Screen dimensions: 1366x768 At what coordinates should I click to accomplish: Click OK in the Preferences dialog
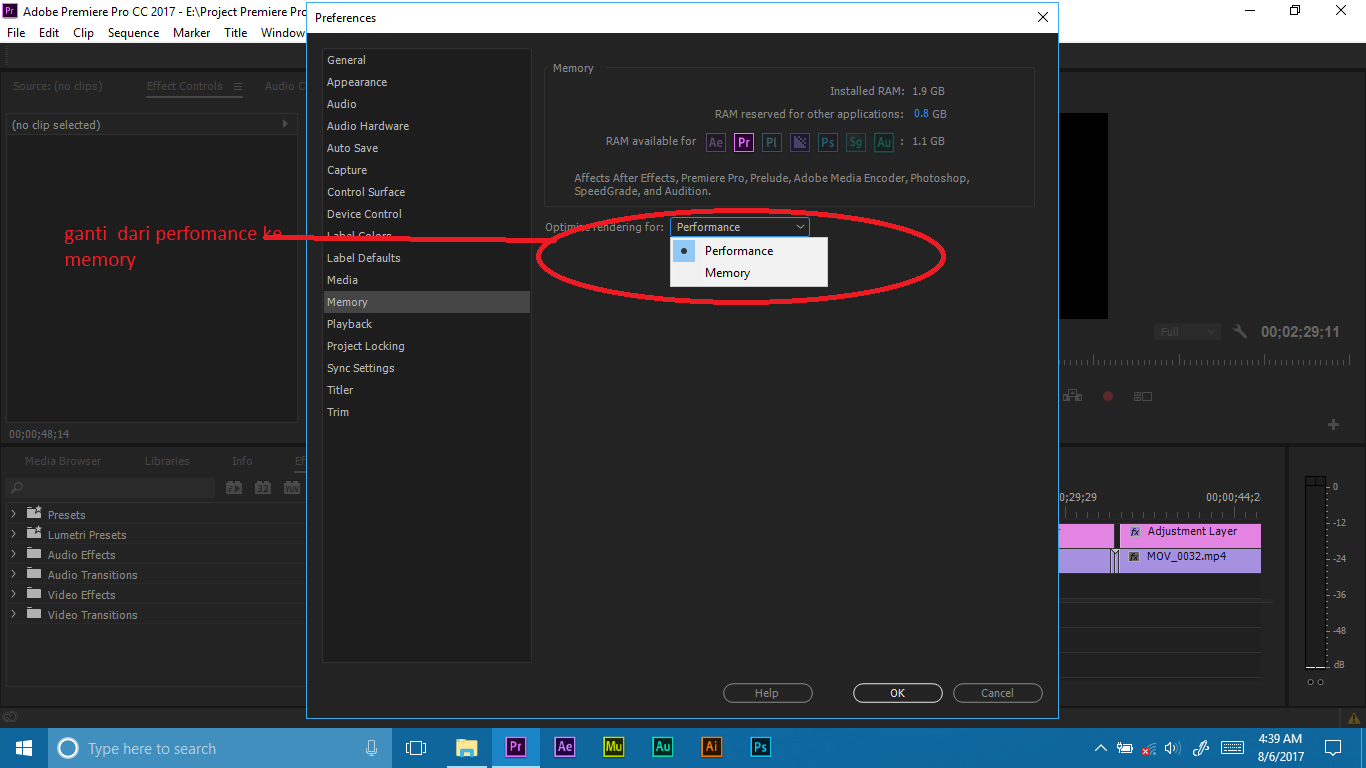click(897, 693)
